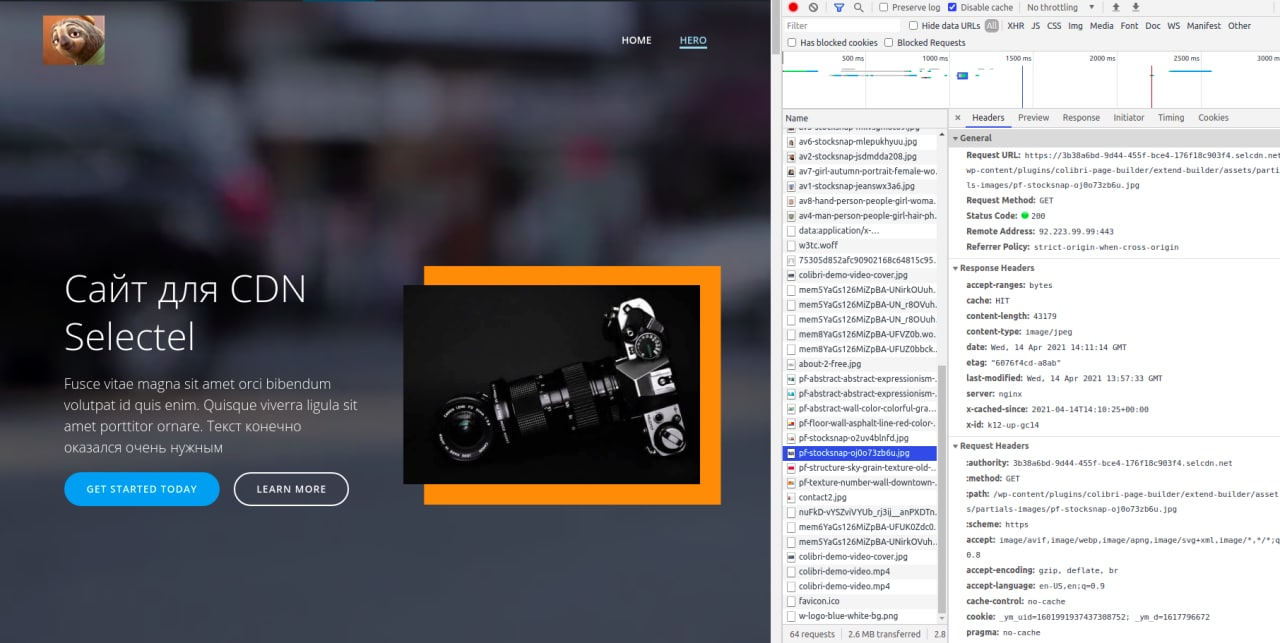
Task: Close the request details pane
Action: pos(958,118)
